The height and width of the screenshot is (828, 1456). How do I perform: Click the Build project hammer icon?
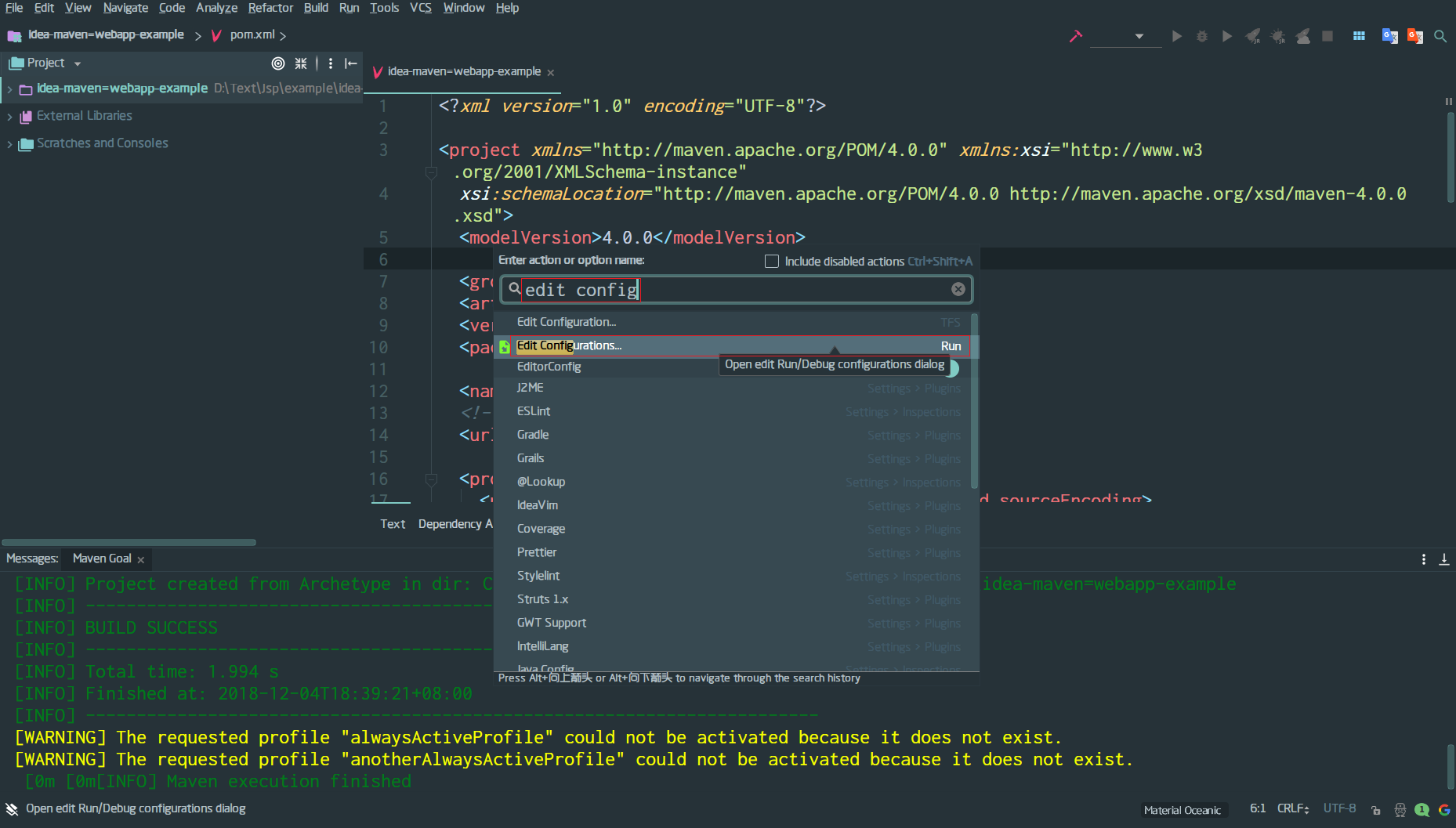1076,36
